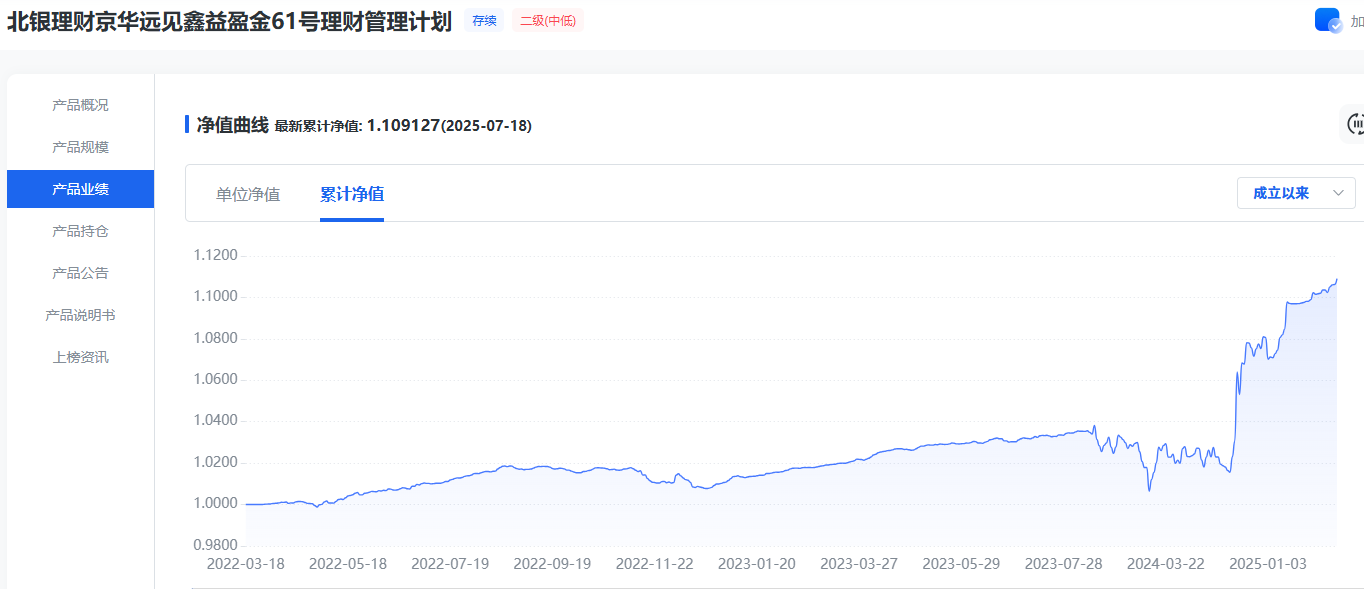Switch to the 单位净值 tab
1364x589 pixels.
point(248,194)
